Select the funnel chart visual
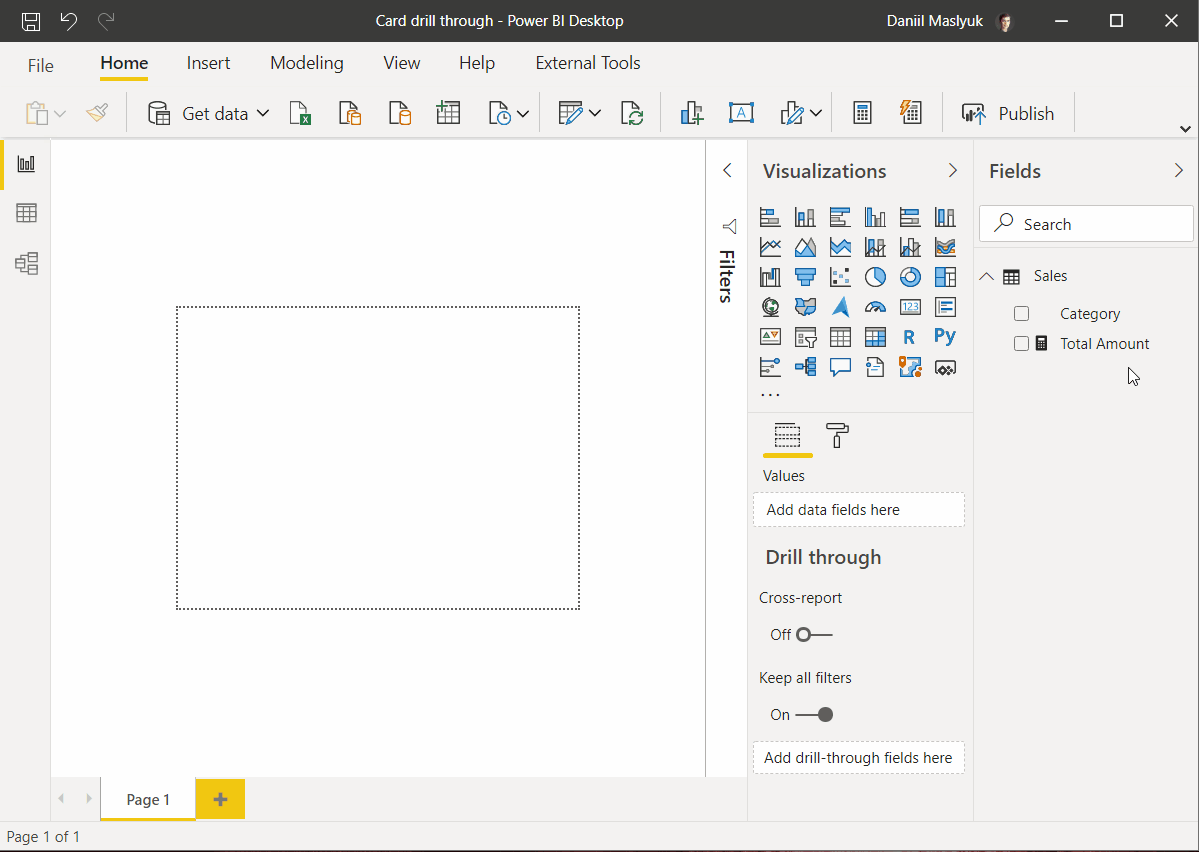This screenshot has width=1199, height=852. coord(805,277)
